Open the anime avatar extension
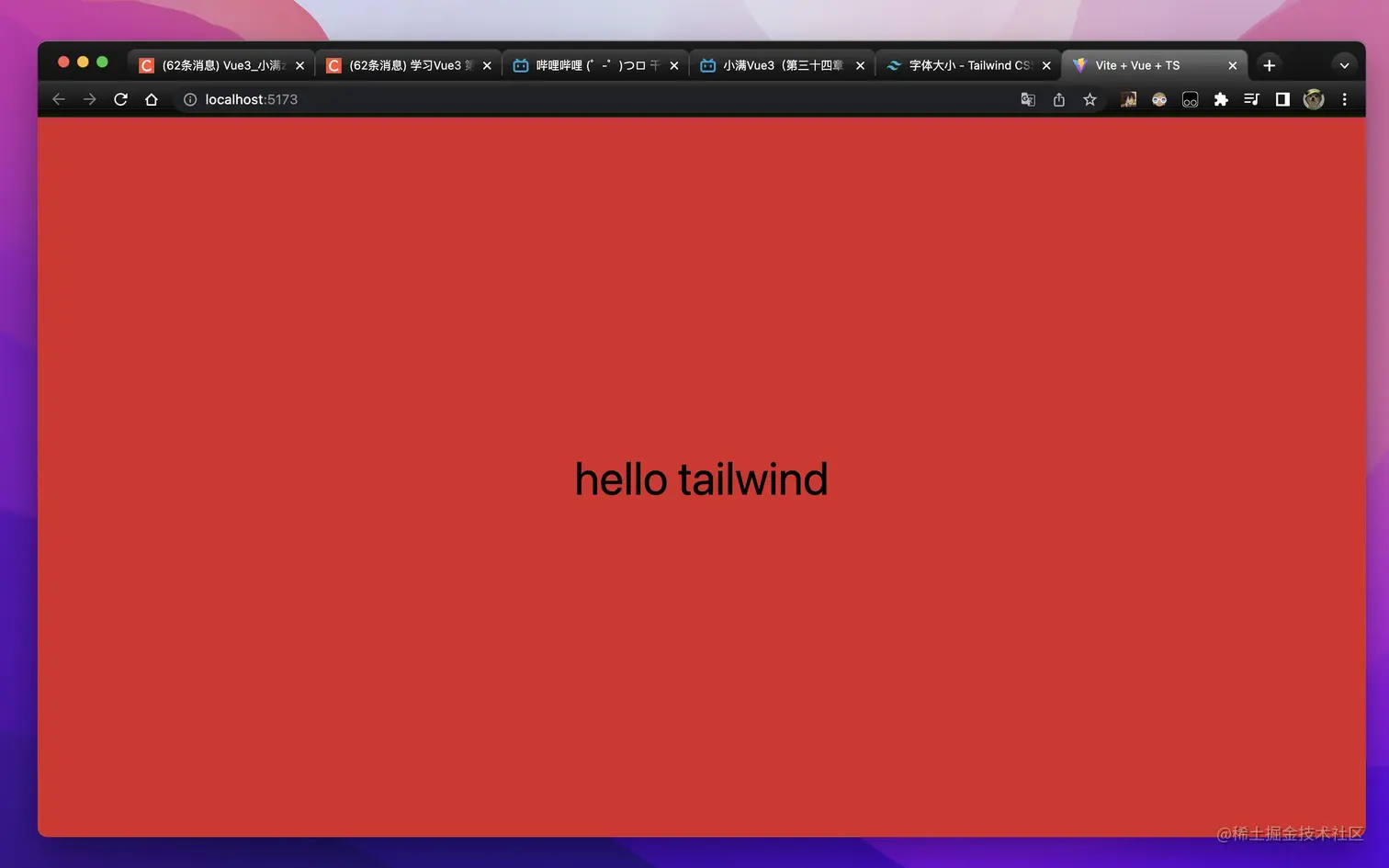 [1128, 99]
